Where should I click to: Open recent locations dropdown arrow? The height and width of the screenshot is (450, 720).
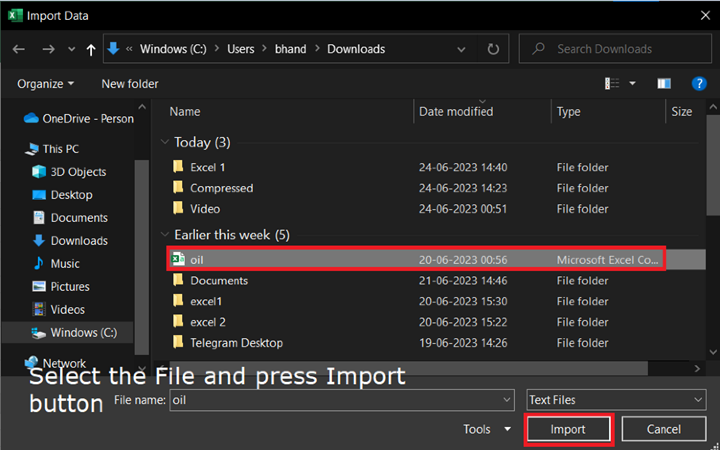71,49
